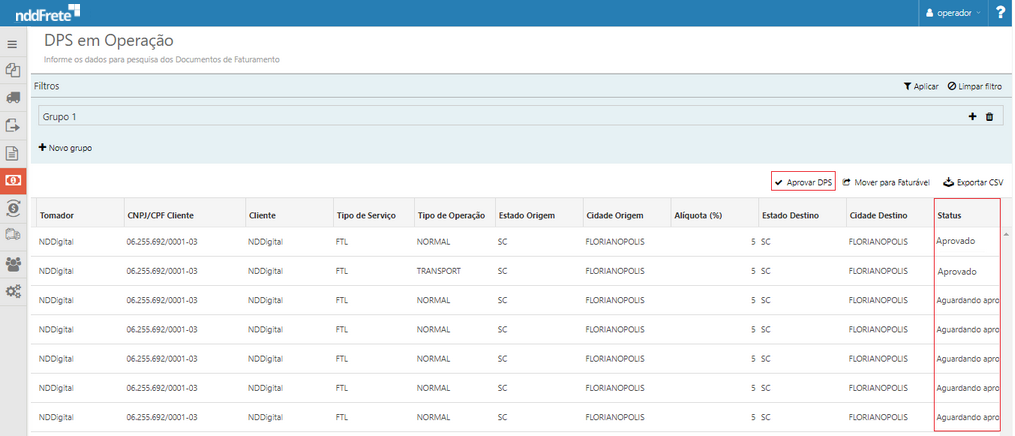
Task: Add a condition with Grupo 1 plus icon
Action: [x=972, y=117]
